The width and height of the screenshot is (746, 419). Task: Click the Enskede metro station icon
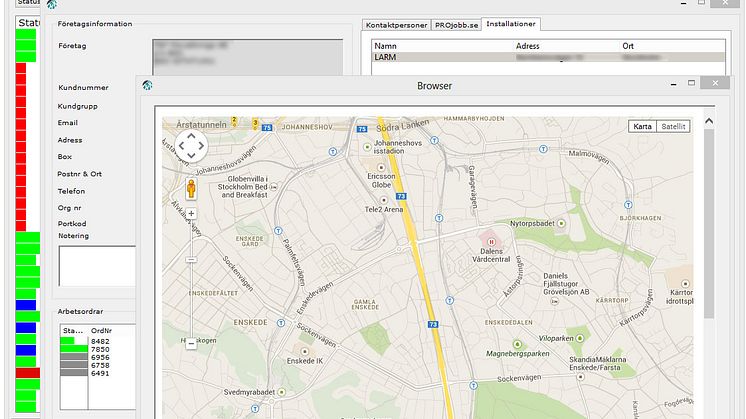click(x=281, y=323)
